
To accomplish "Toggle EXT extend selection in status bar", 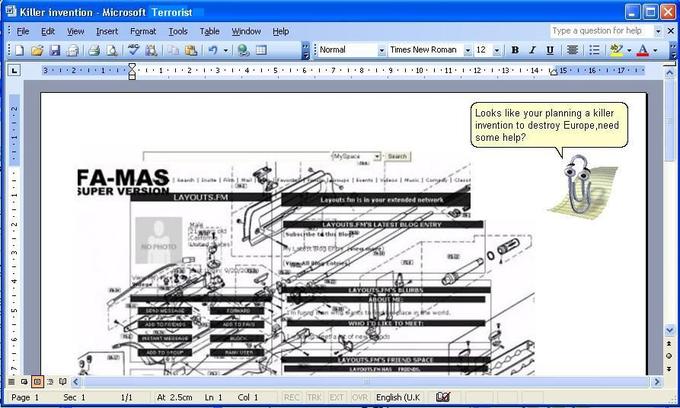I will click(337, 397).
